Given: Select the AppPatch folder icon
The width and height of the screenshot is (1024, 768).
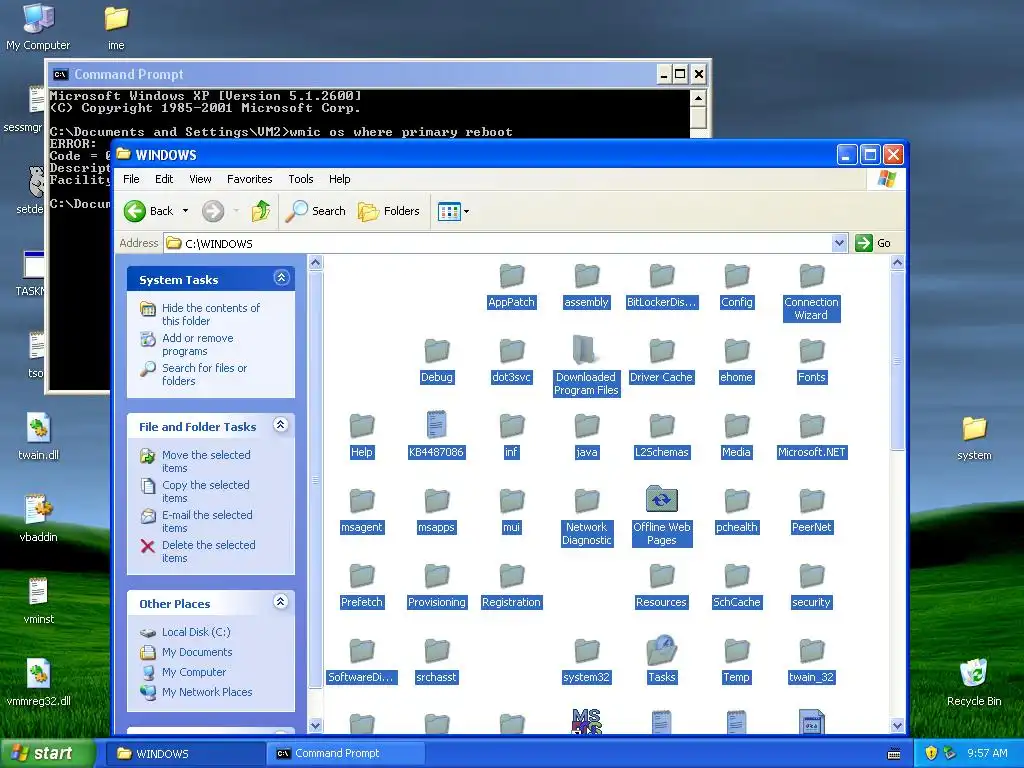Looking at the screenshot, I should [x=511, y=276].
